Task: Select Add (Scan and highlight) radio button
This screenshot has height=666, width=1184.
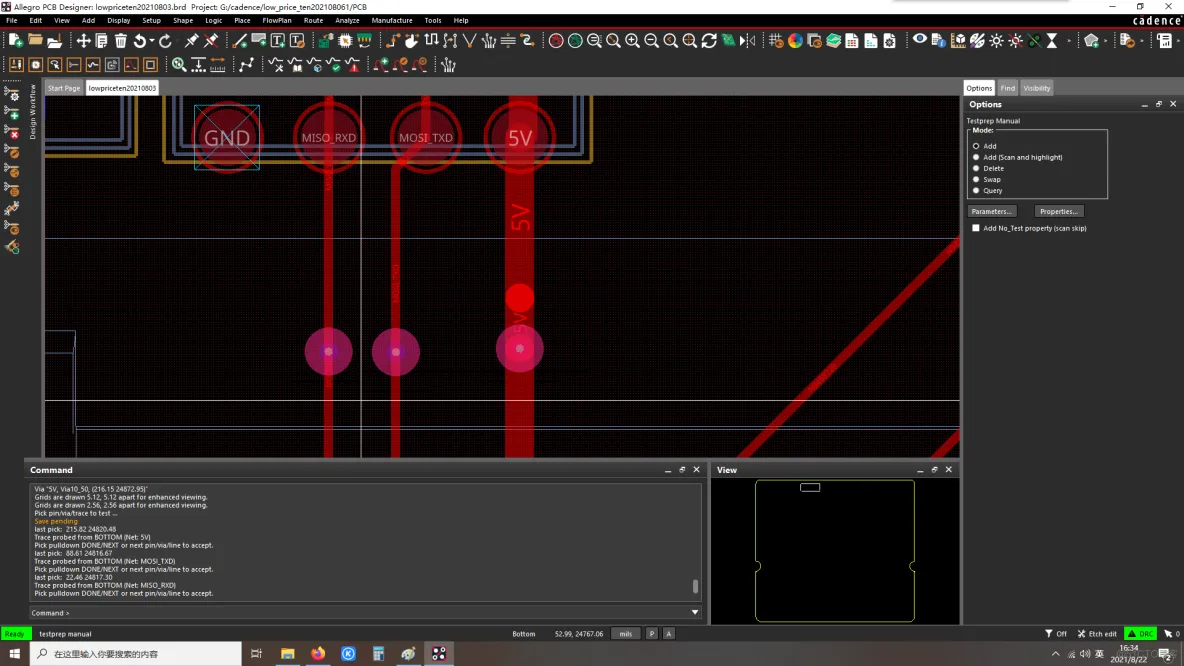Action: pyautogui.click(x=976, y=157)
